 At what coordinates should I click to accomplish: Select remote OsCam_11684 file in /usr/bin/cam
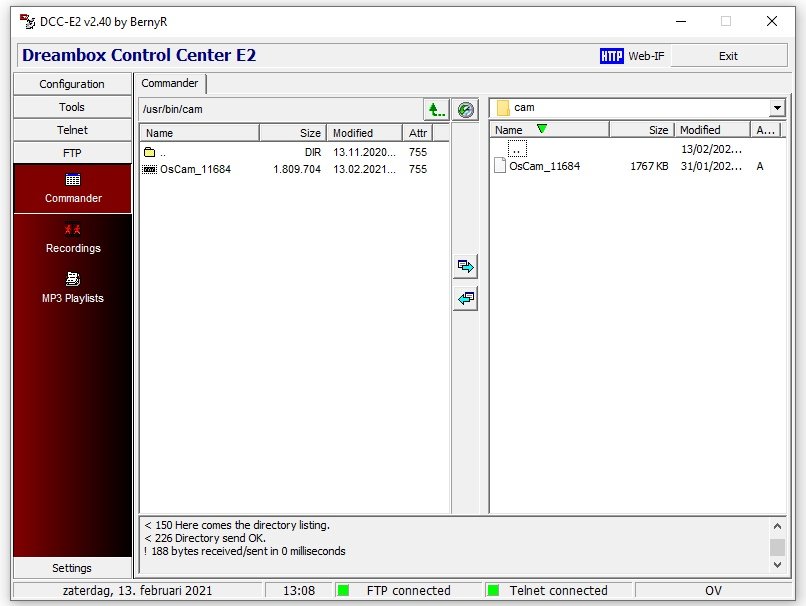click(195, 169)
